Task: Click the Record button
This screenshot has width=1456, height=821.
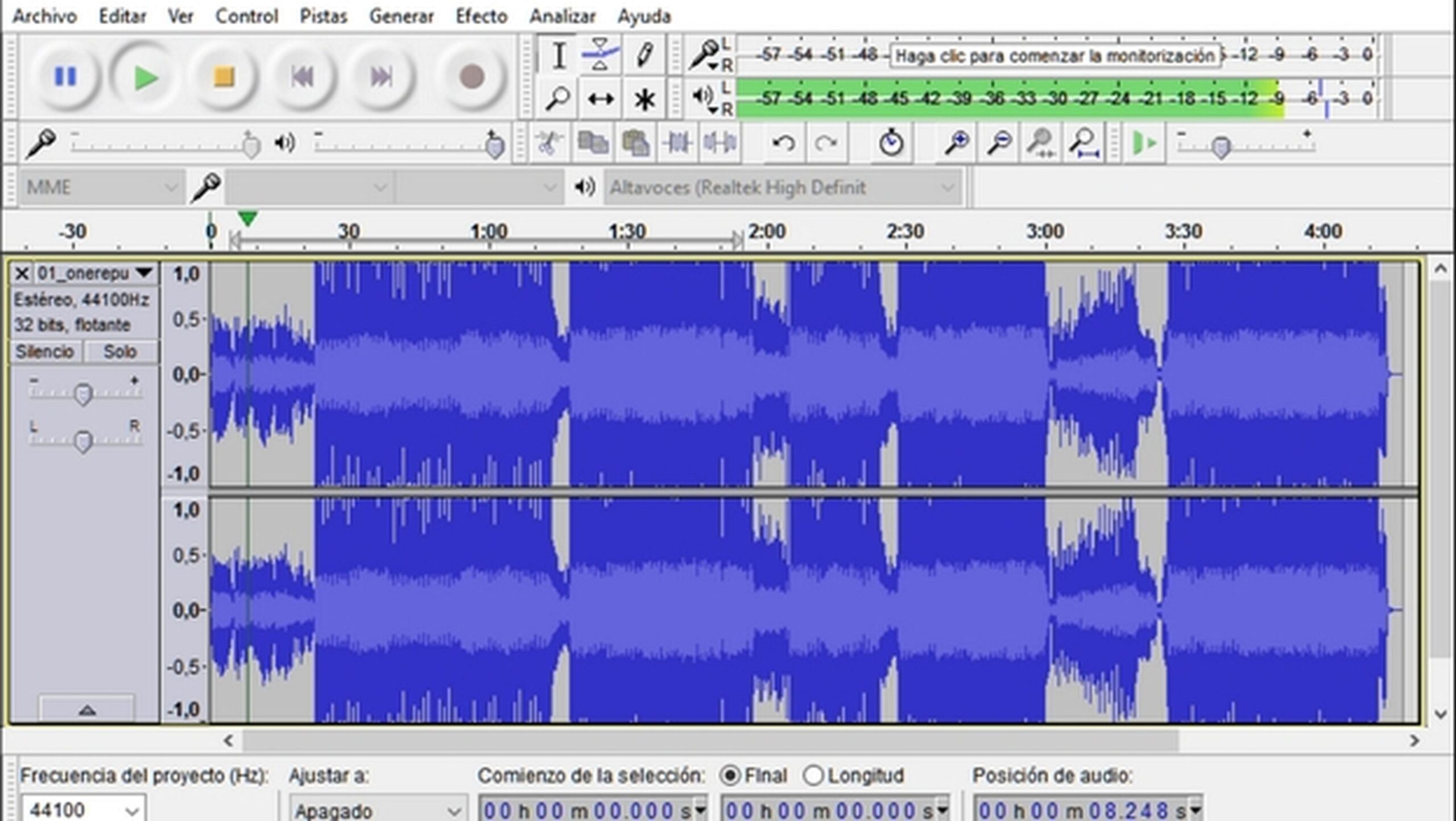Action: [x=471, y=77]
